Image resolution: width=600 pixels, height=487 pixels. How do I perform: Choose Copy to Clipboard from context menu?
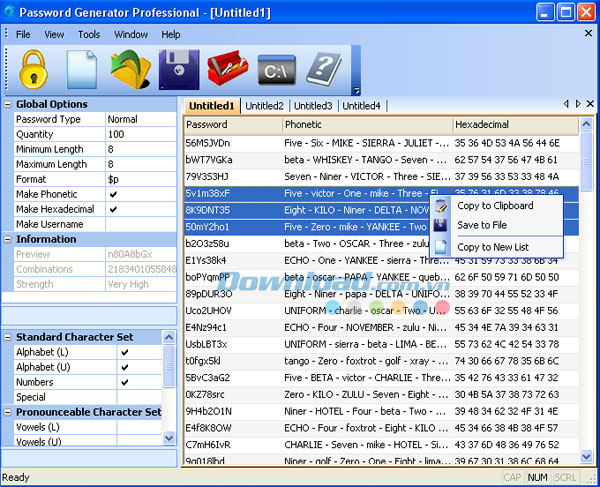click(x=494, y=206)
